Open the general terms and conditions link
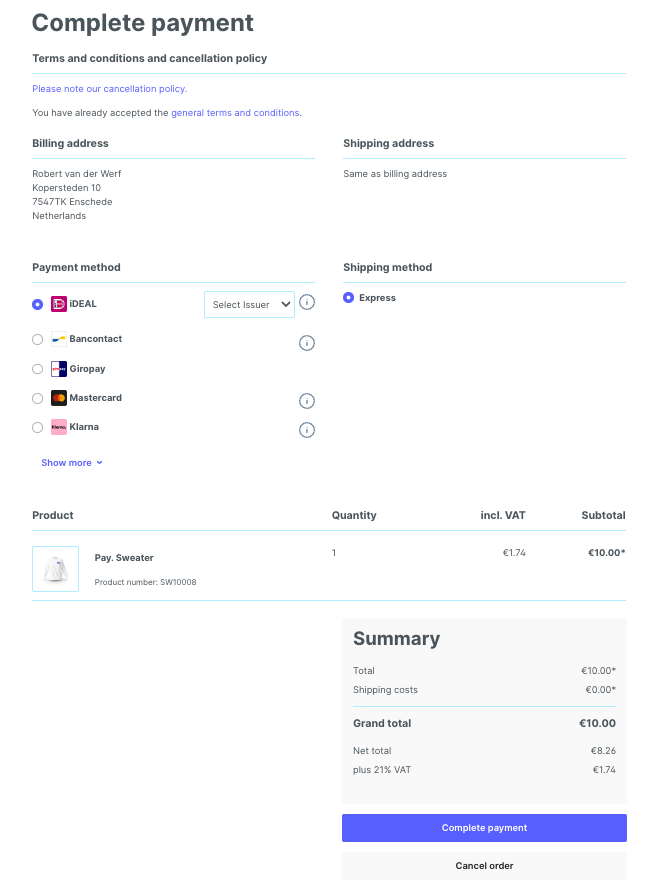 pos(235,113)
